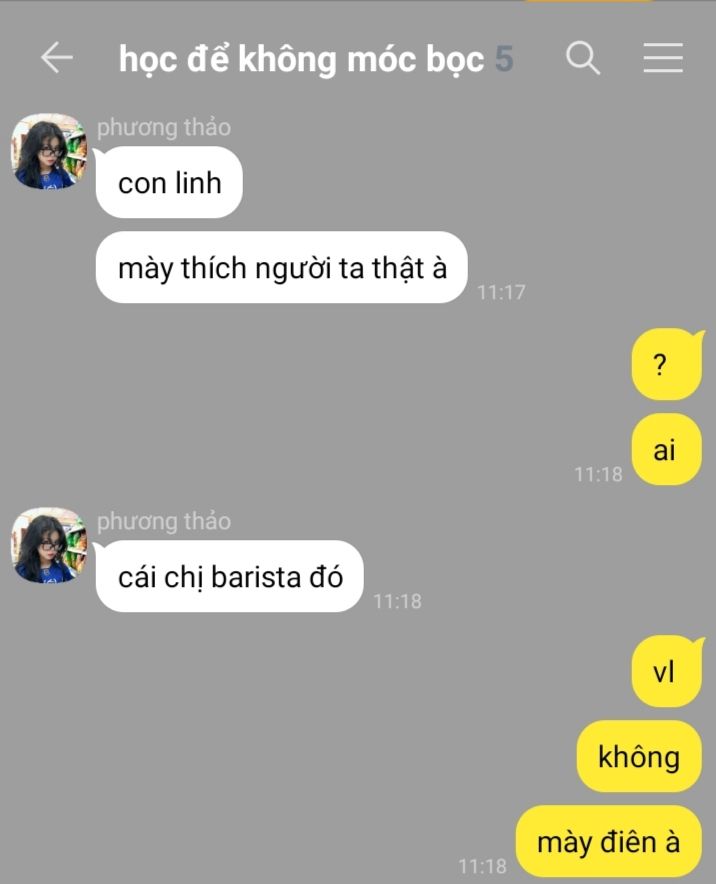Open phương thảo's lower avatar

click(x=48, y=545)
